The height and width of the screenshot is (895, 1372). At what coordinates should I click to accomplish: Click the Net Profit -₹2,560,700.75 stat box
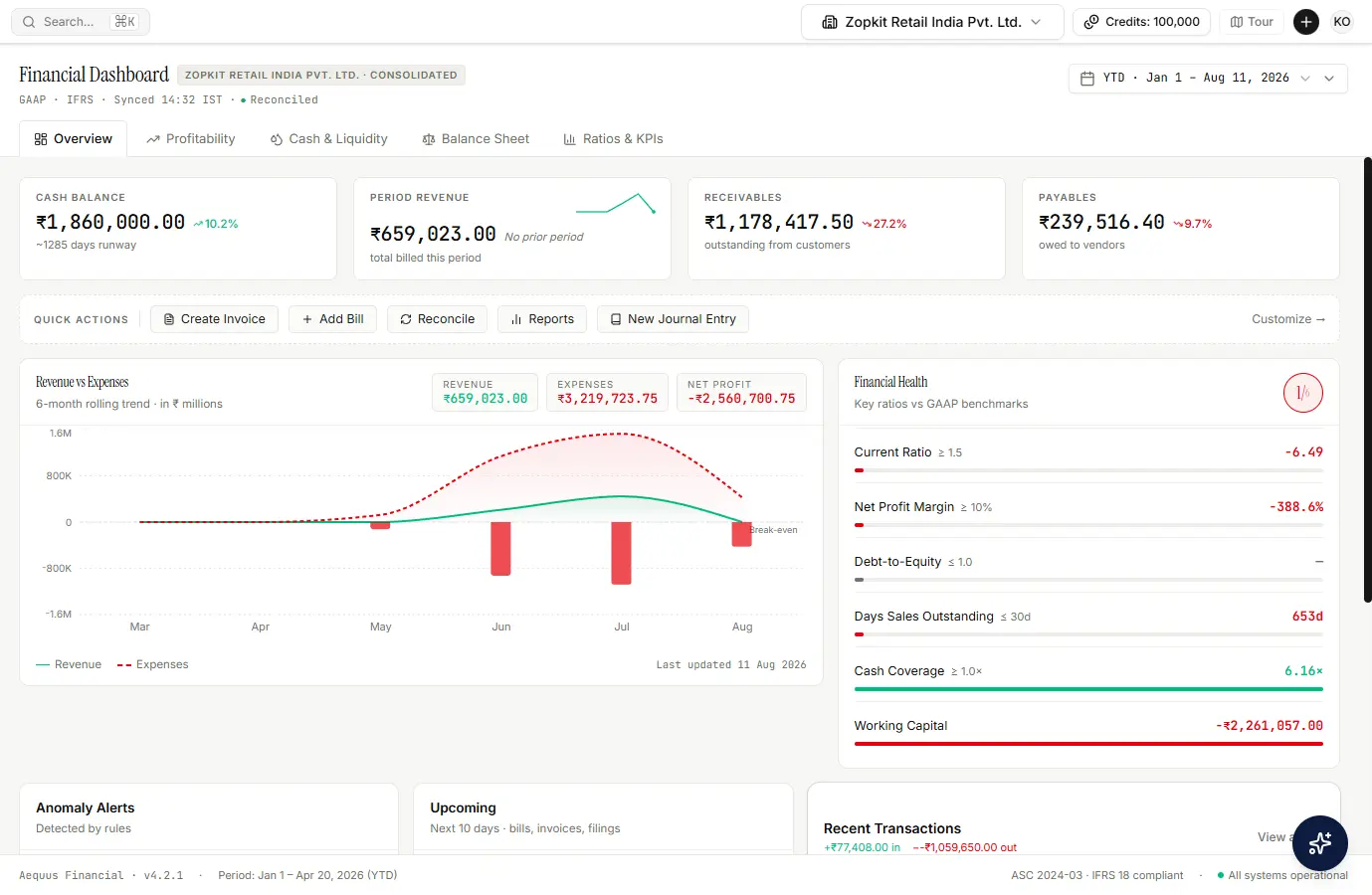click(741, 392)
